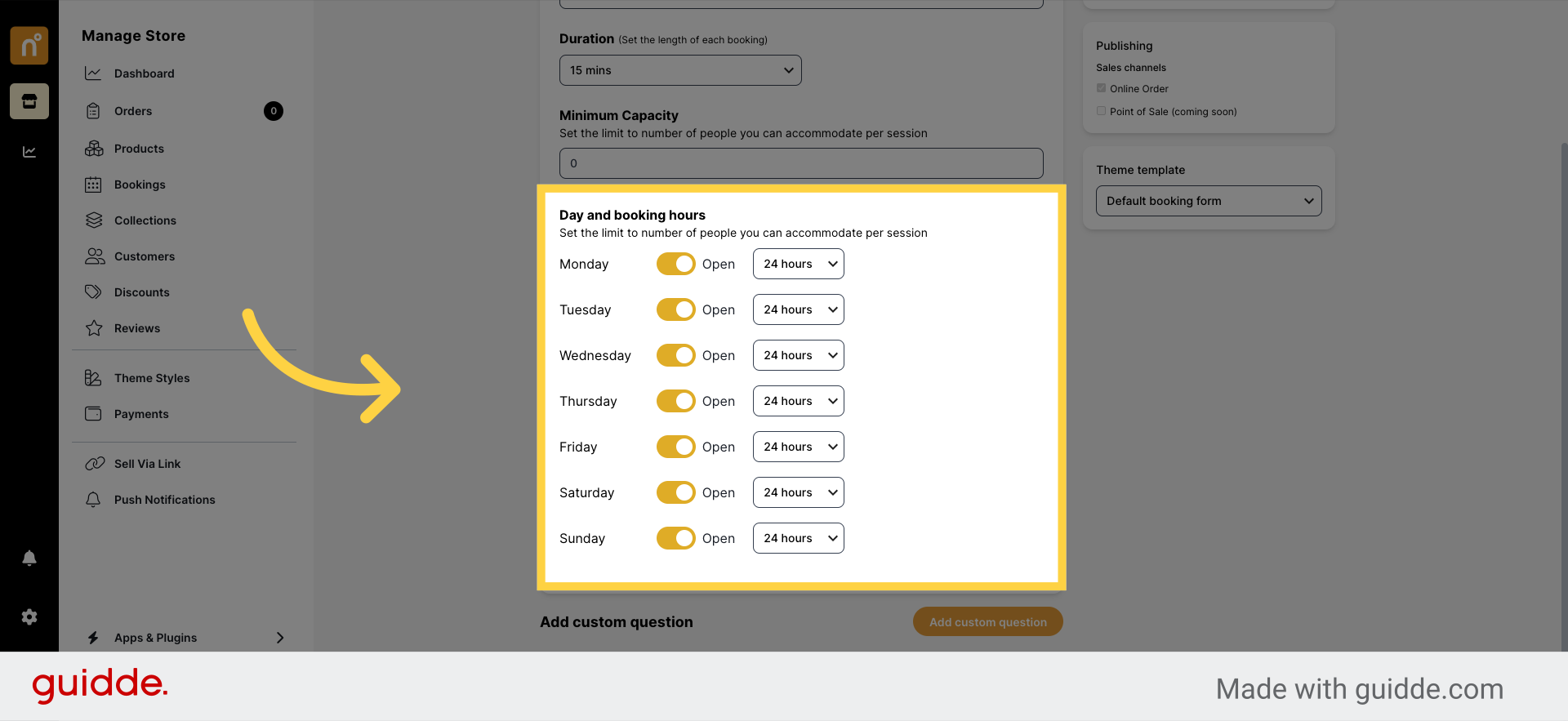This screenshot has height=721, width=1568.
Task: Open the settings gear icon
Action: (x=29, y=617)
